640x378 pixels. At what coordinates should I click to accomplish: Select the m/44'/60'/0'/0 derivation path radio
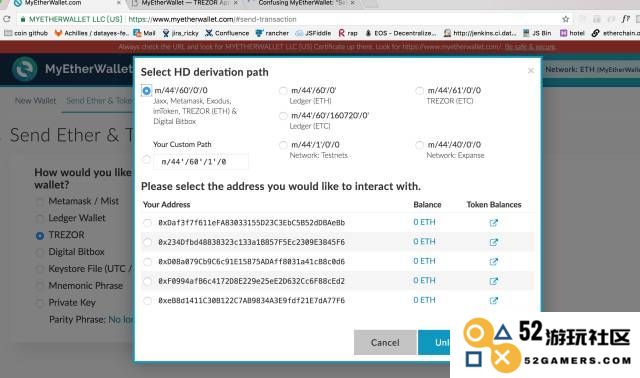(146, 91)
